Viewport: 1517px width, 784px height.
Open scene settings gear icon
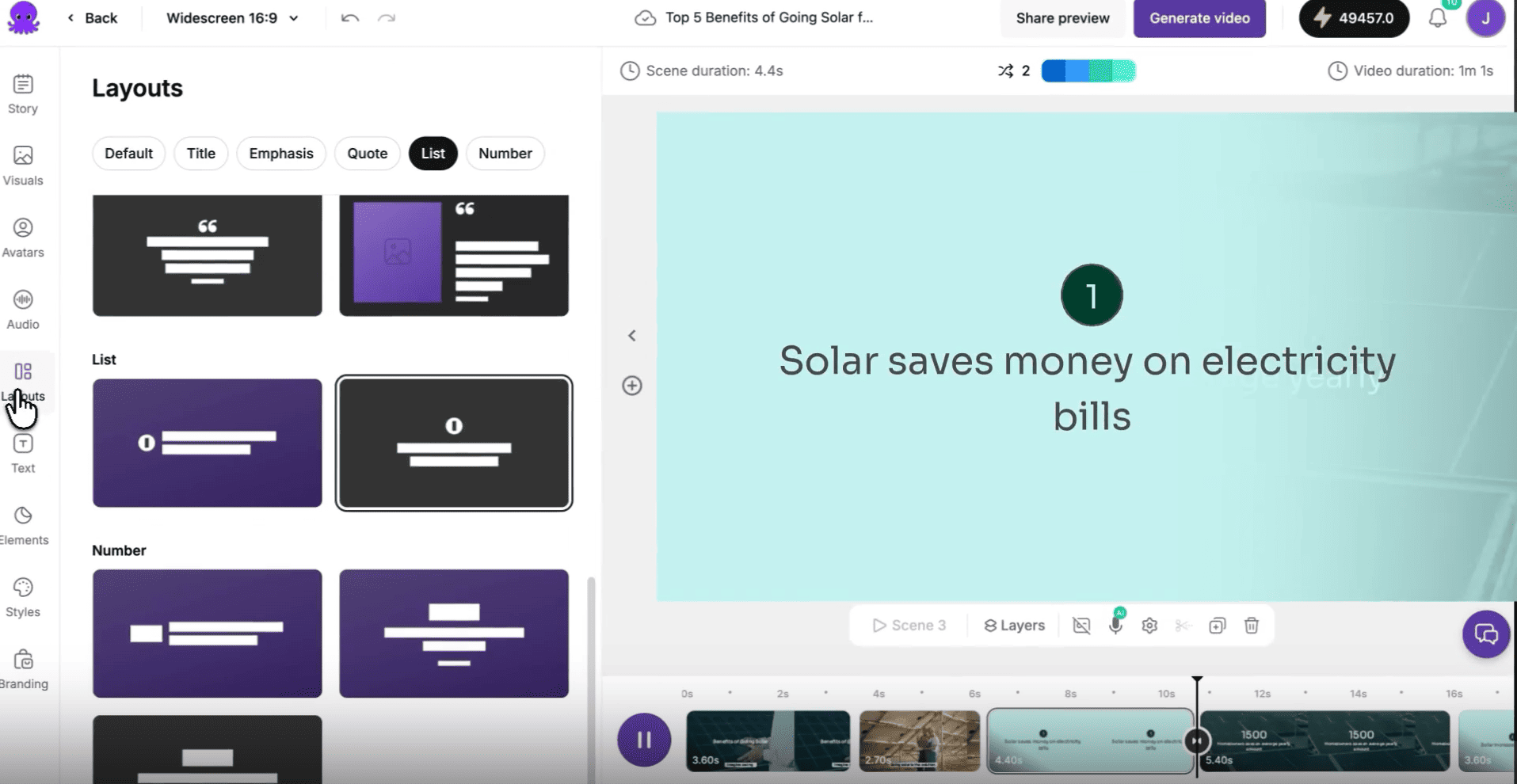point(1149,626)
